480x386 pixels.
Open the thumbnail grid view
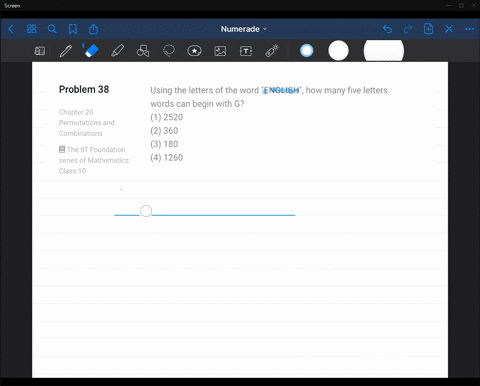tap(31, 29)
